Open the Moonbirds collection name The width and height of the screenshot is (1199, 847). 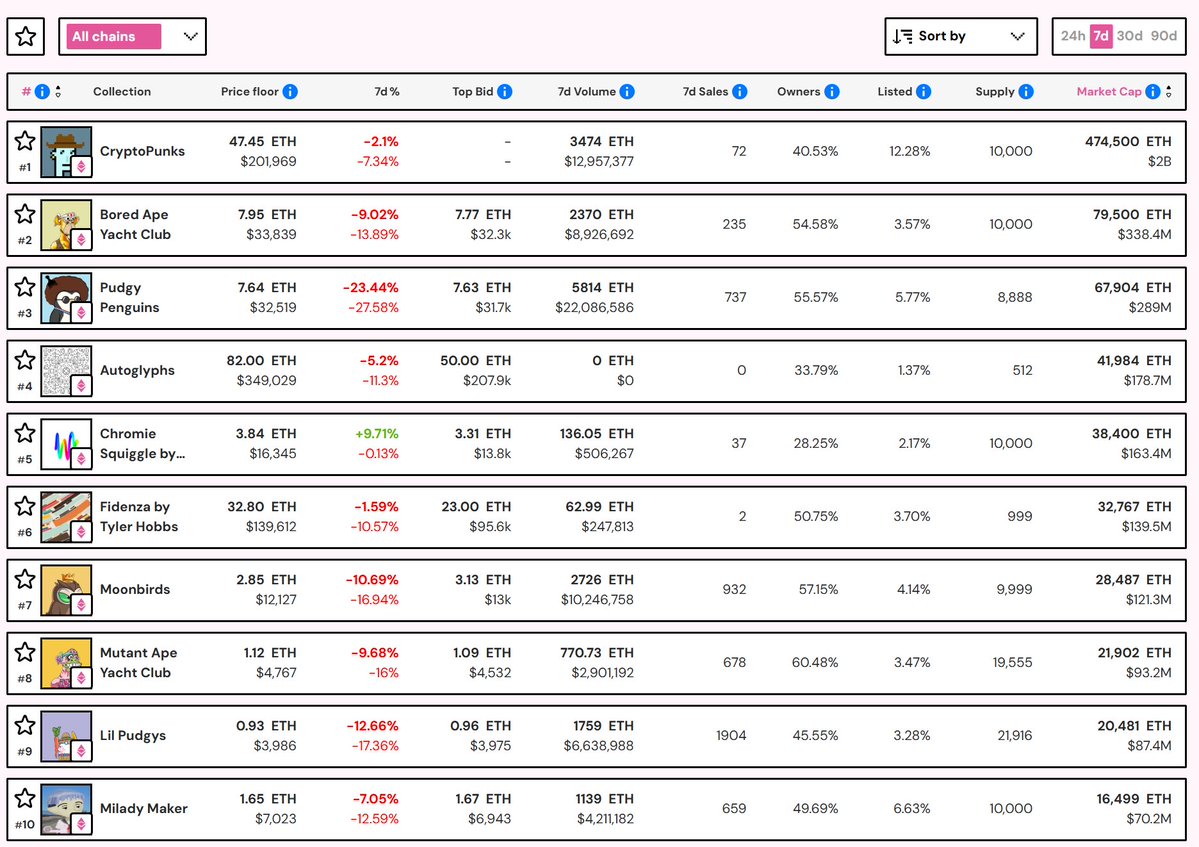[x=135, y=589]
